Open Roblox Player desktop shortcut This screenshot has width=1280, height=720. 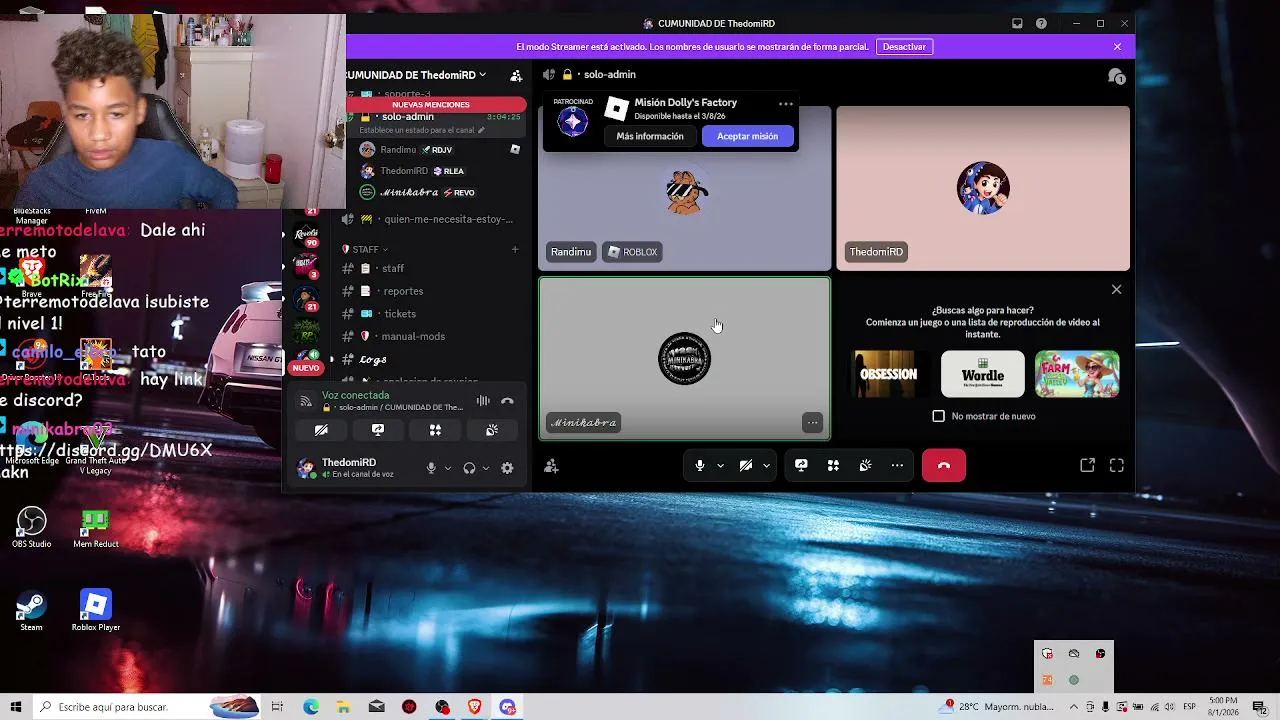click(95, 611)
